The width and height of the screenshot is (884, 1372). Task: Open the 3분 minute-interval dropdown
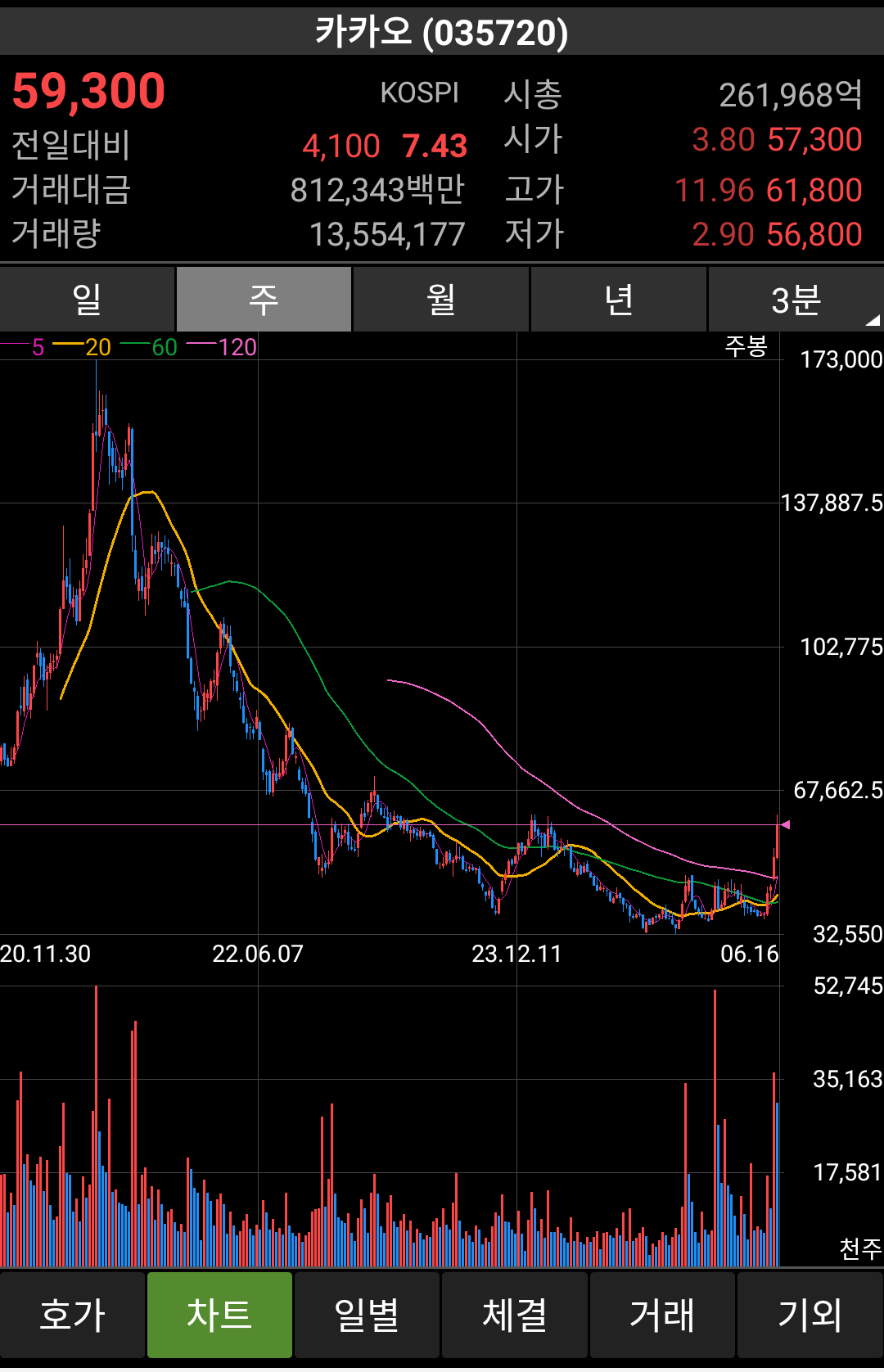[x=796, y=300]
